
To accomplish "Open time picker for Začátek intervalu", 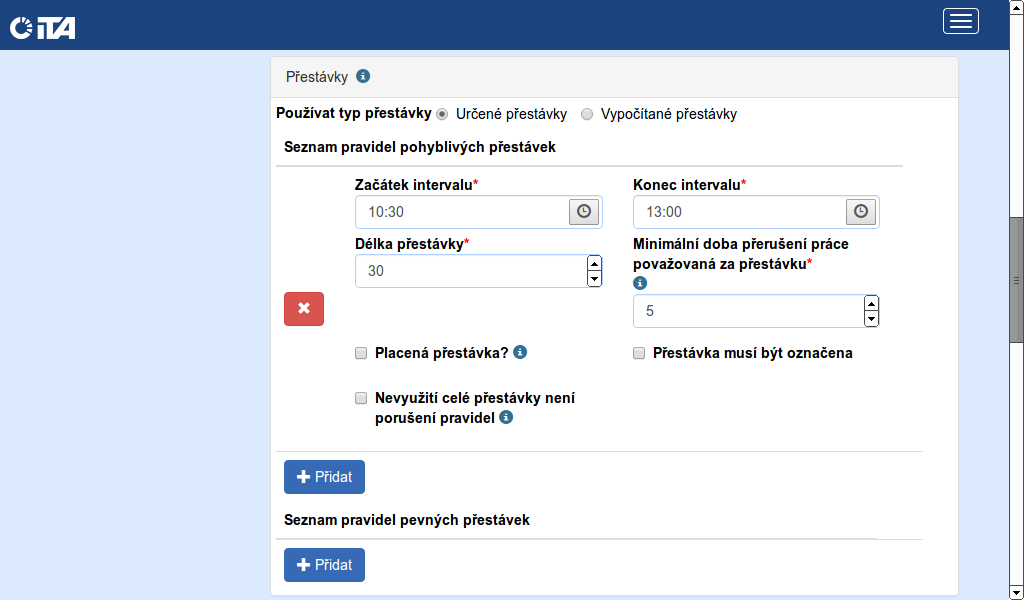I will click(585, 212).
